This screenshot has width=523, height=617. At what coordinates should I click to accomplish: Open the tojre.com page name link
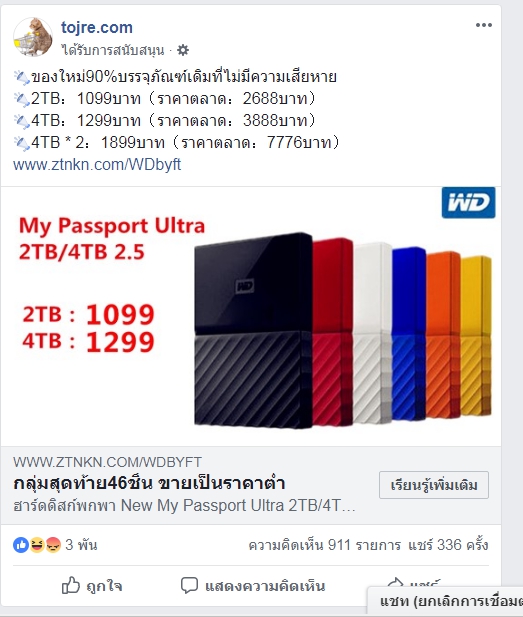(x=97, y=28)
